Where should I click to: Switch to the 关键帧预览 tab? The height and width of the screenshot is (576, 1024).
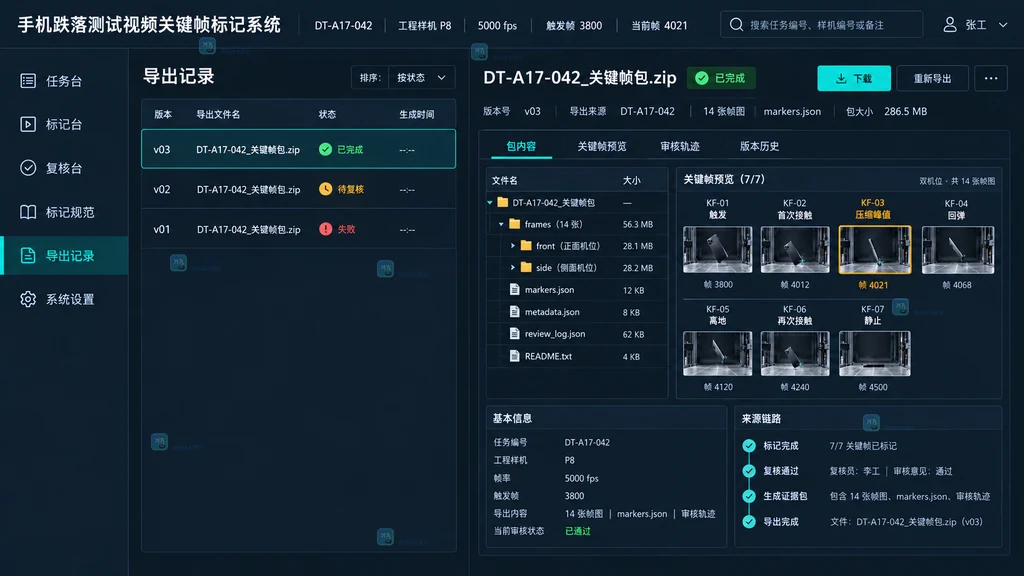tap(601, 146)
